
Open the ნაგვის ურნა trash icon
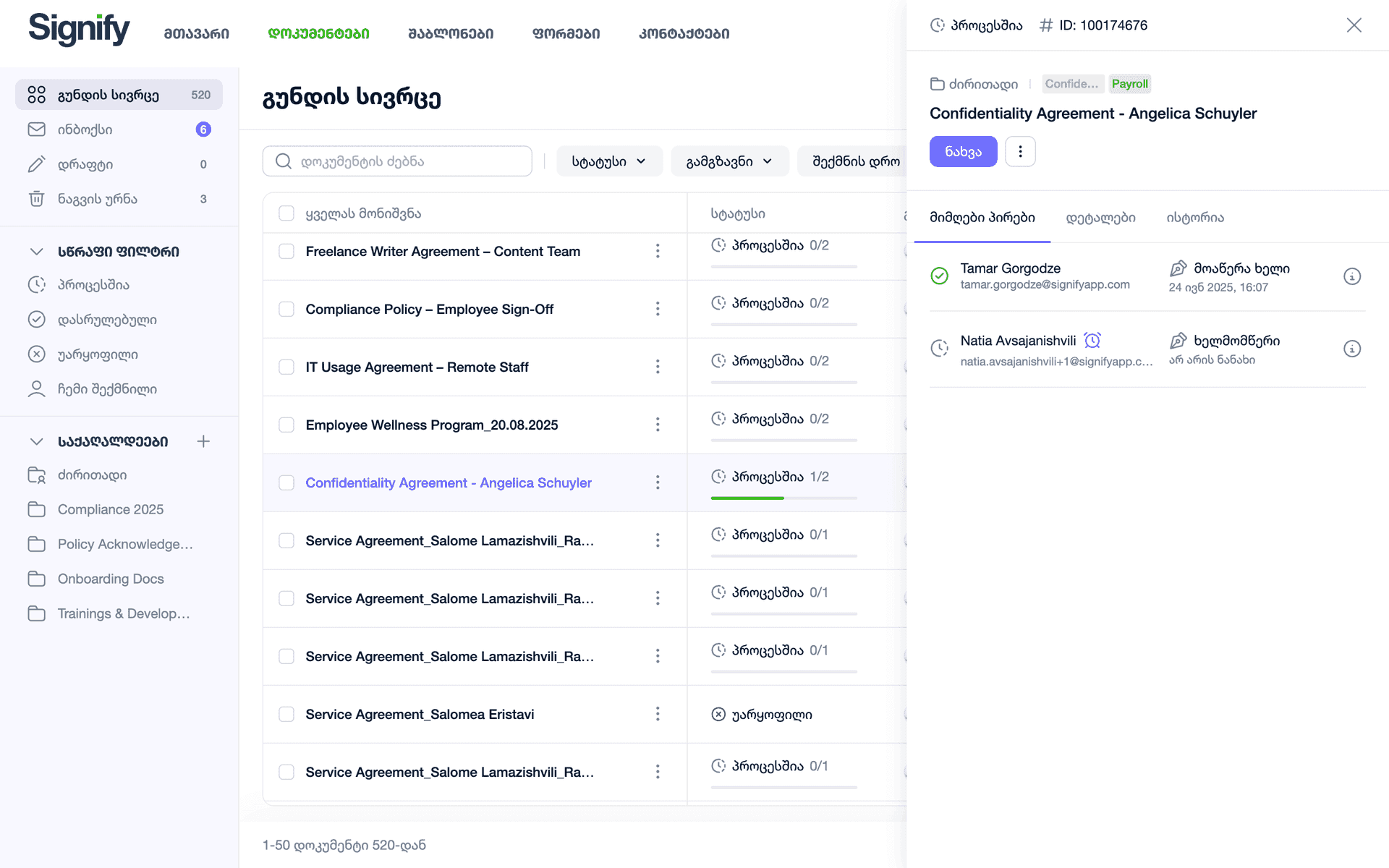36,199
